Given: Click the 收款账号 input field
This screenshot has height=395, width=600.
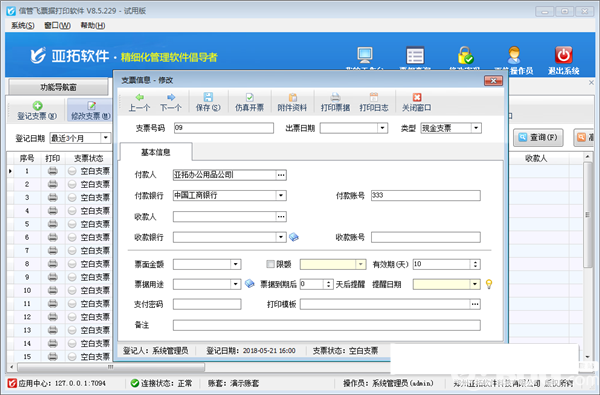Looking at the screenshot, I should pos(426,237).
